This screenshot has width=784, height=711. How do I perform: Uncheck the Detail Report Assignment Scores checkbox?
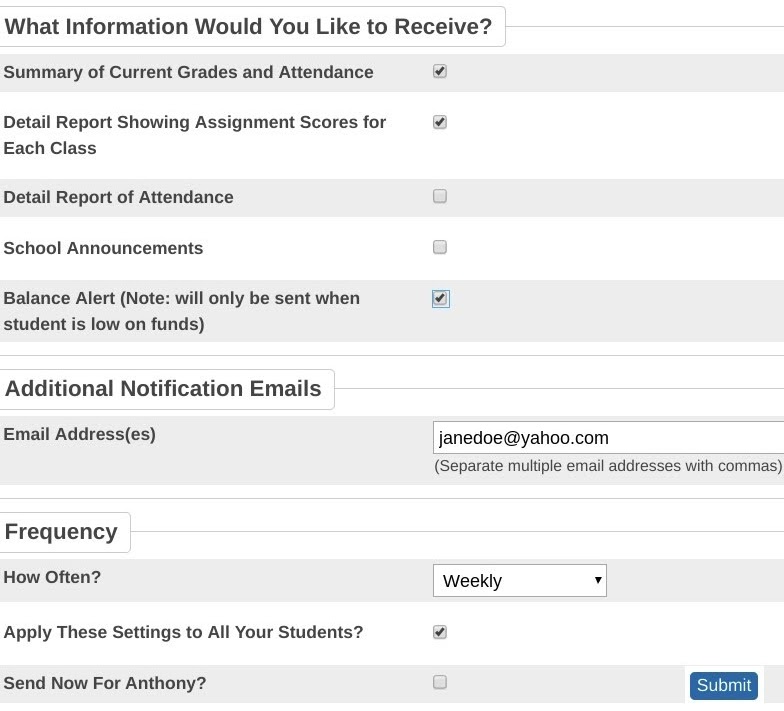[440, 122]
